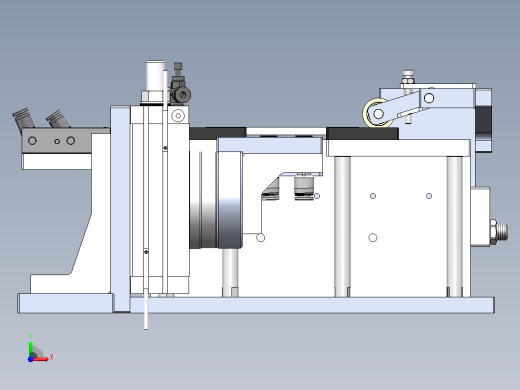Select the lever arm pivot hole

[429, 98]
